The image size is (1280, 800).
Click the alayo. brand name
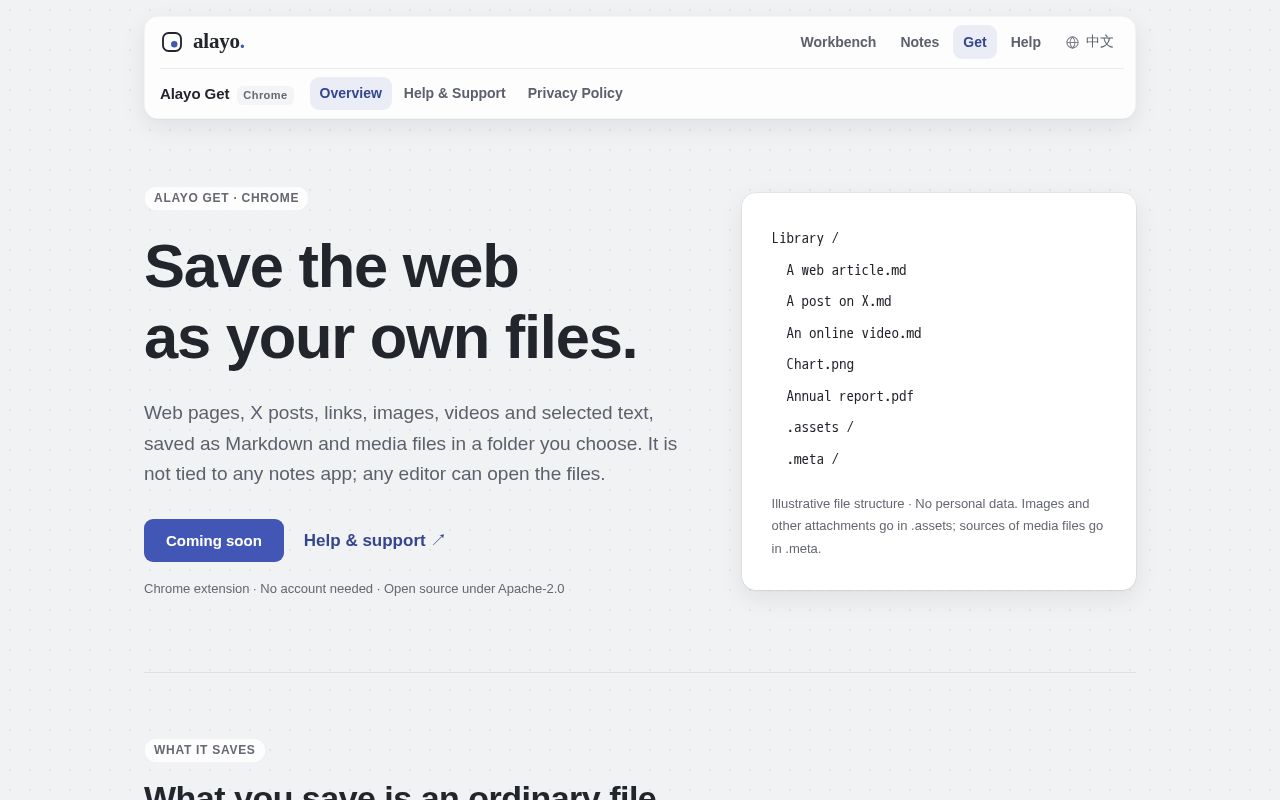[219, 42]
